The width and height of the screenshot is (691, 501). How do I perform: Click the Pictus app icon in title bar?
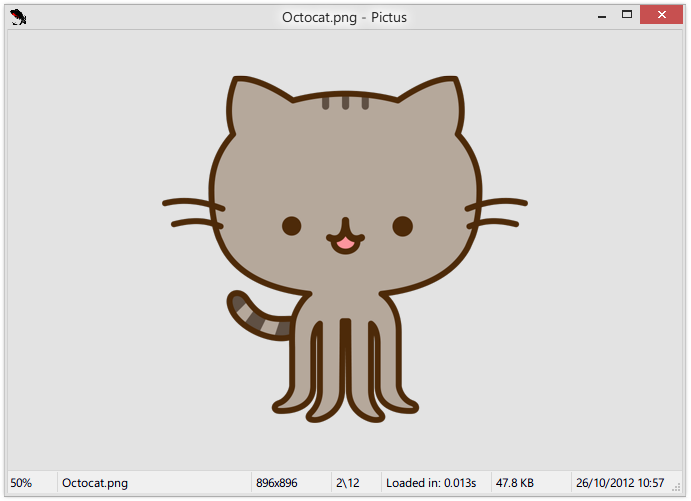(18, 17)
